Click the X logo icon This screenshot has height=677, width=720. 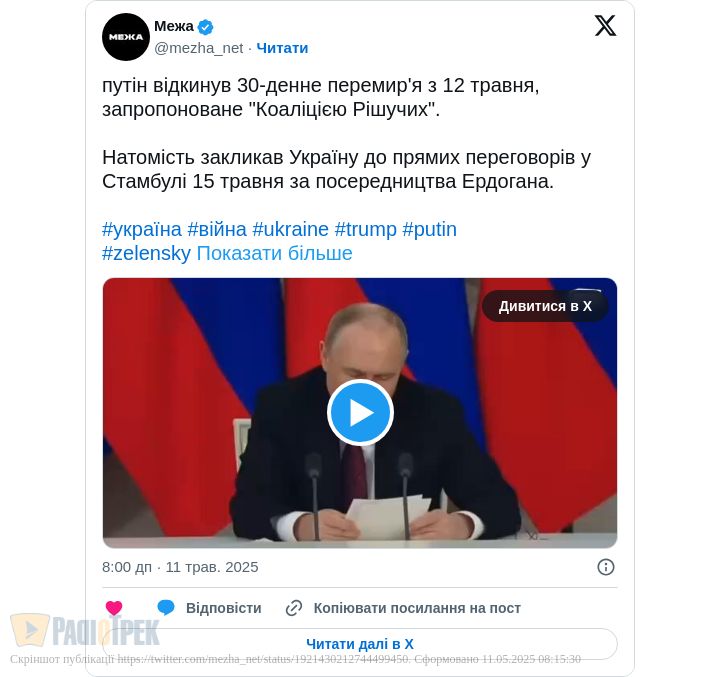pyautogui.click(x=605, y=25)
